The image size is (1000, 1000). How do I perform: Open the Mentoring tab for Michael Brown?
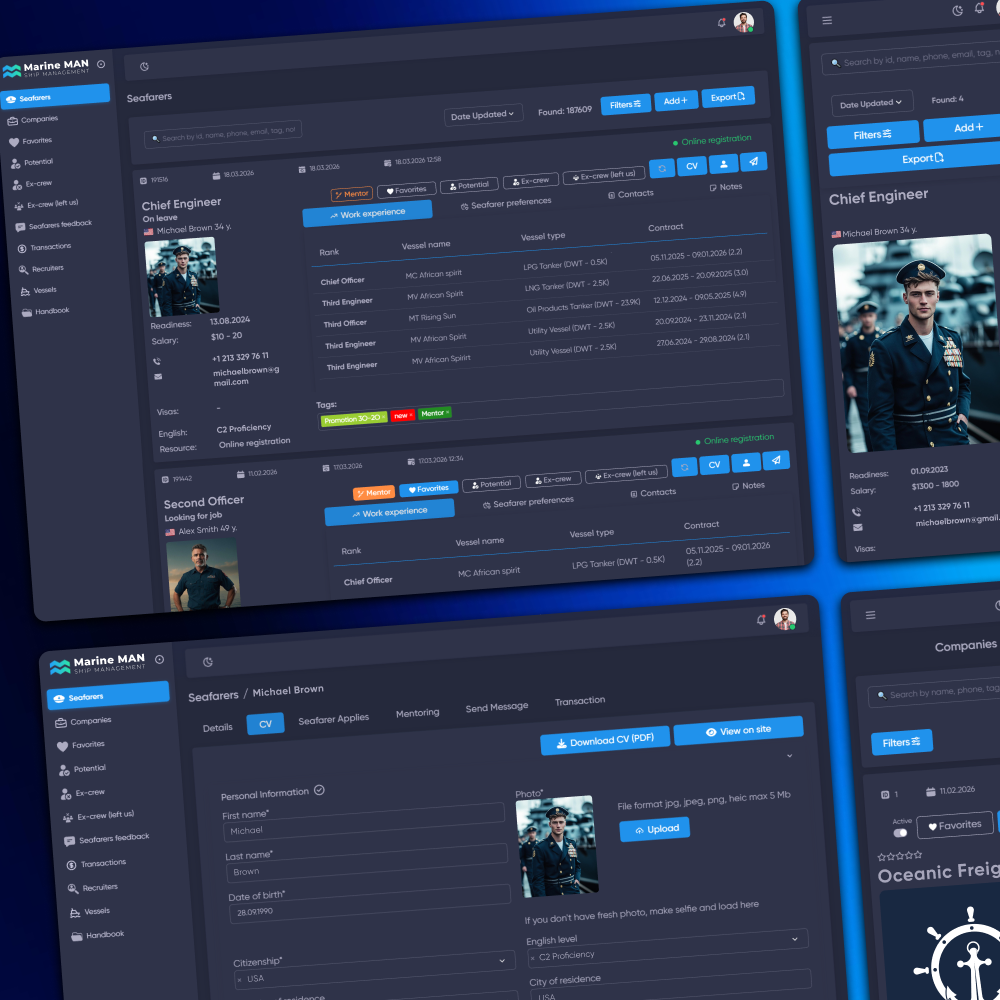pos(418,712)
